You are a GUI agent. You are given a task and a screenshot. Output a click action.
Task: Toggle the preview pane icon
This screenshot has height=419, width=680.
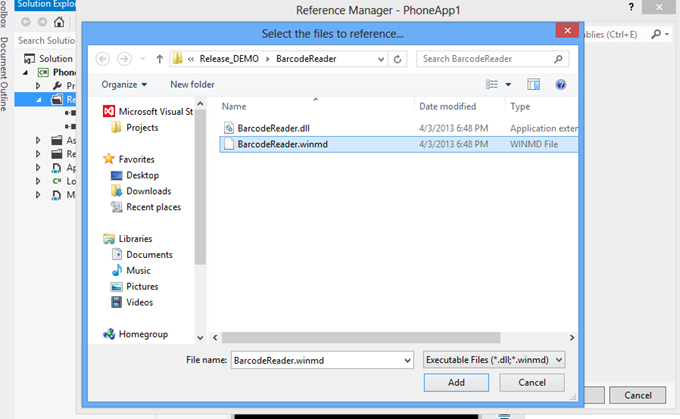click(x=533, y=85)
